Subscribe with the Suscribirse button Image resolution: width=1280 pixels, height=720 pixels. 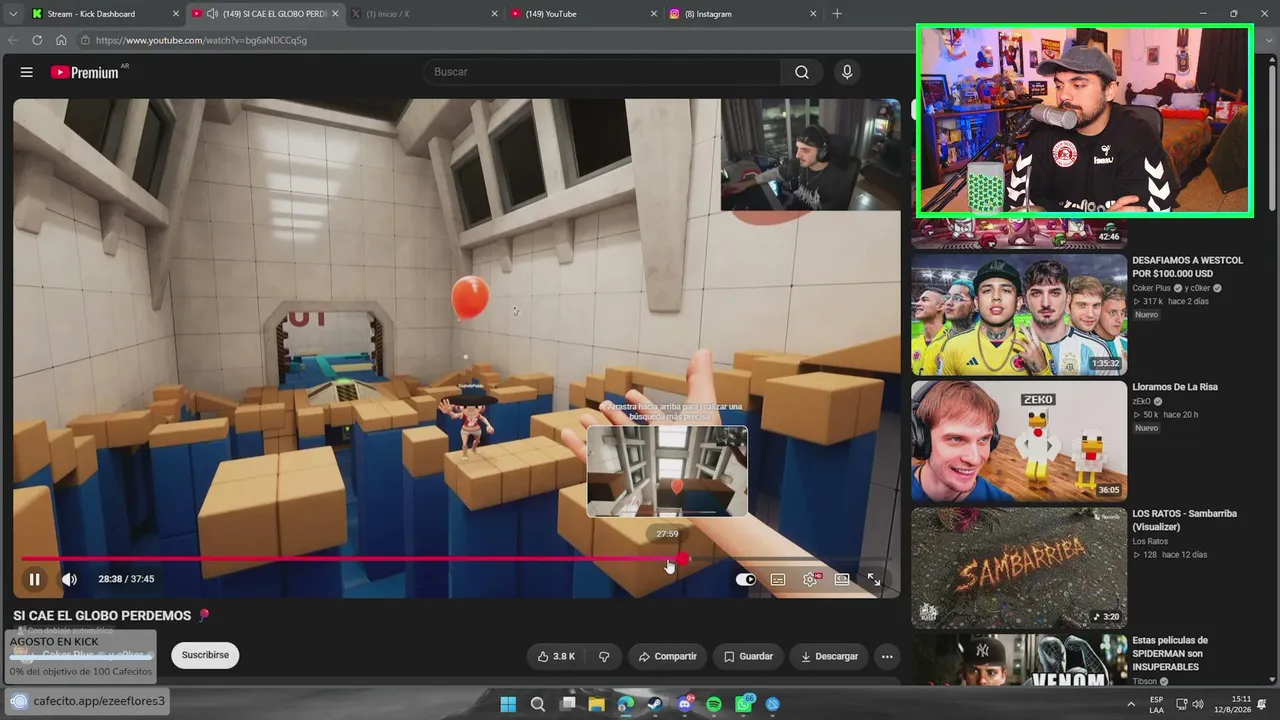(x=205, y=655)
